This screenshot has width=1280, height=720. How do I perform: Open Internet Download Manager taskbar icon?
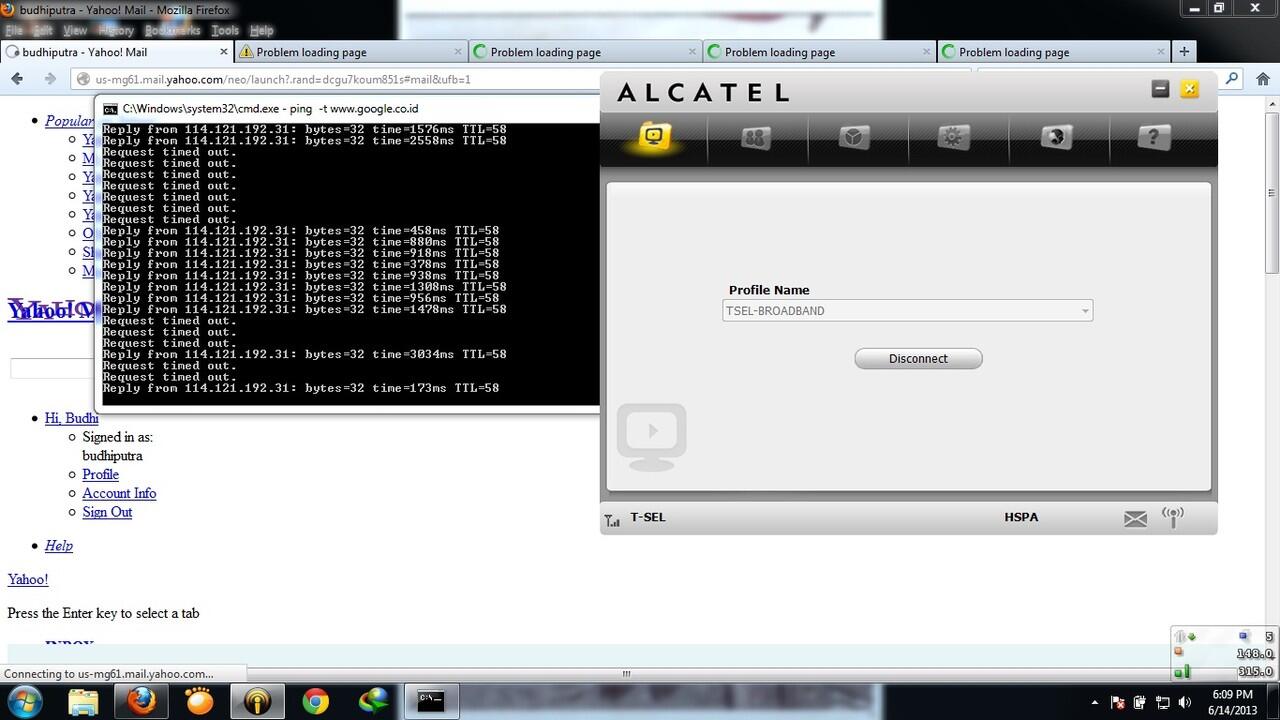coord(373,700)
